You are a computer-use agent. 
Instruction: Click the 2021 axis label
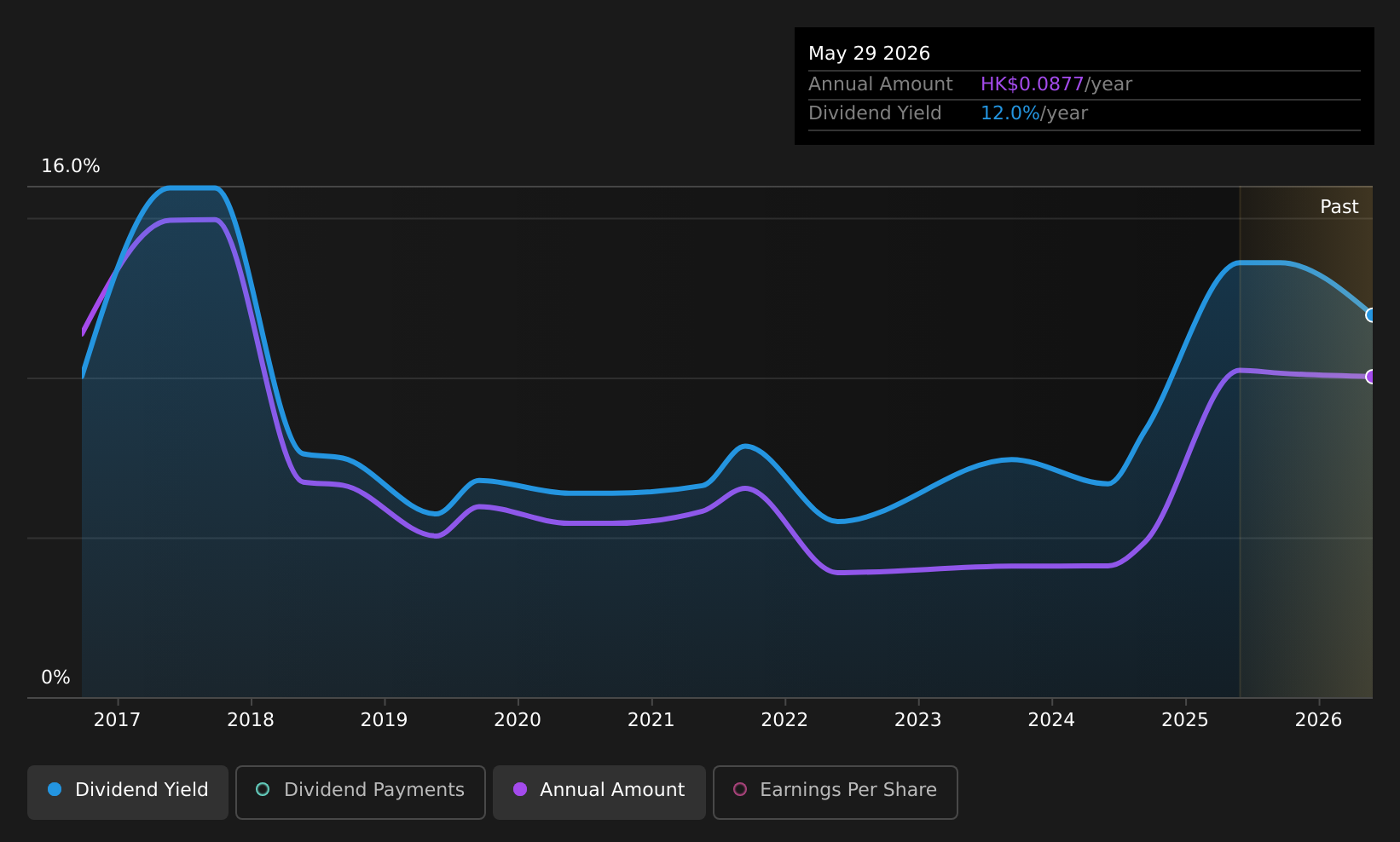pyautogui.click(x=651, y=720)
